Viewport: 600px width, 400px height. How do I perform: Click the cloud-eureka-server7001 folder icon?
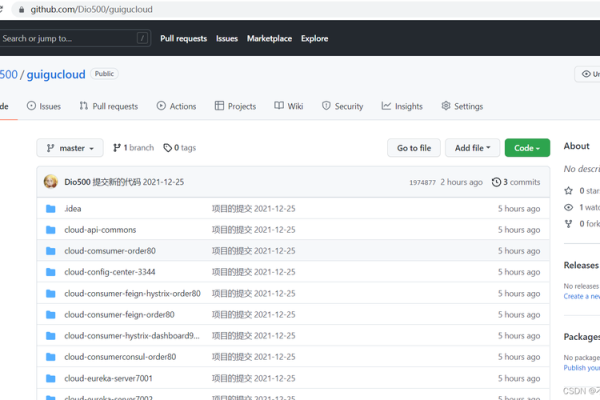coord(51,378)
